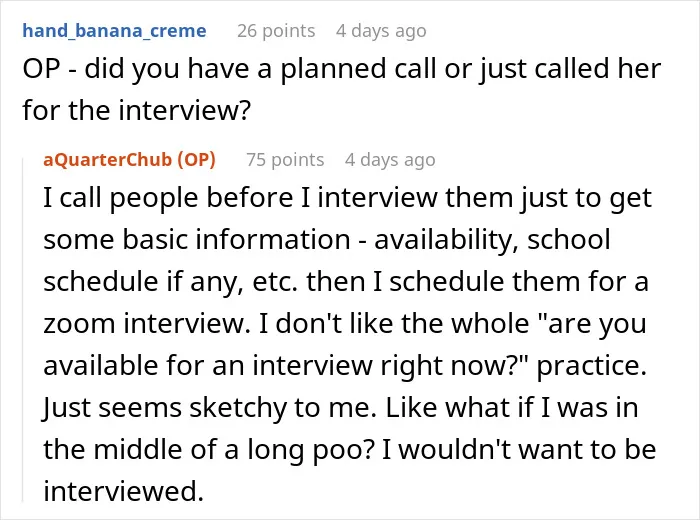
Task: Click the line starting "available for an interview"
Action: pyautogui.click(x=345, y=366)
